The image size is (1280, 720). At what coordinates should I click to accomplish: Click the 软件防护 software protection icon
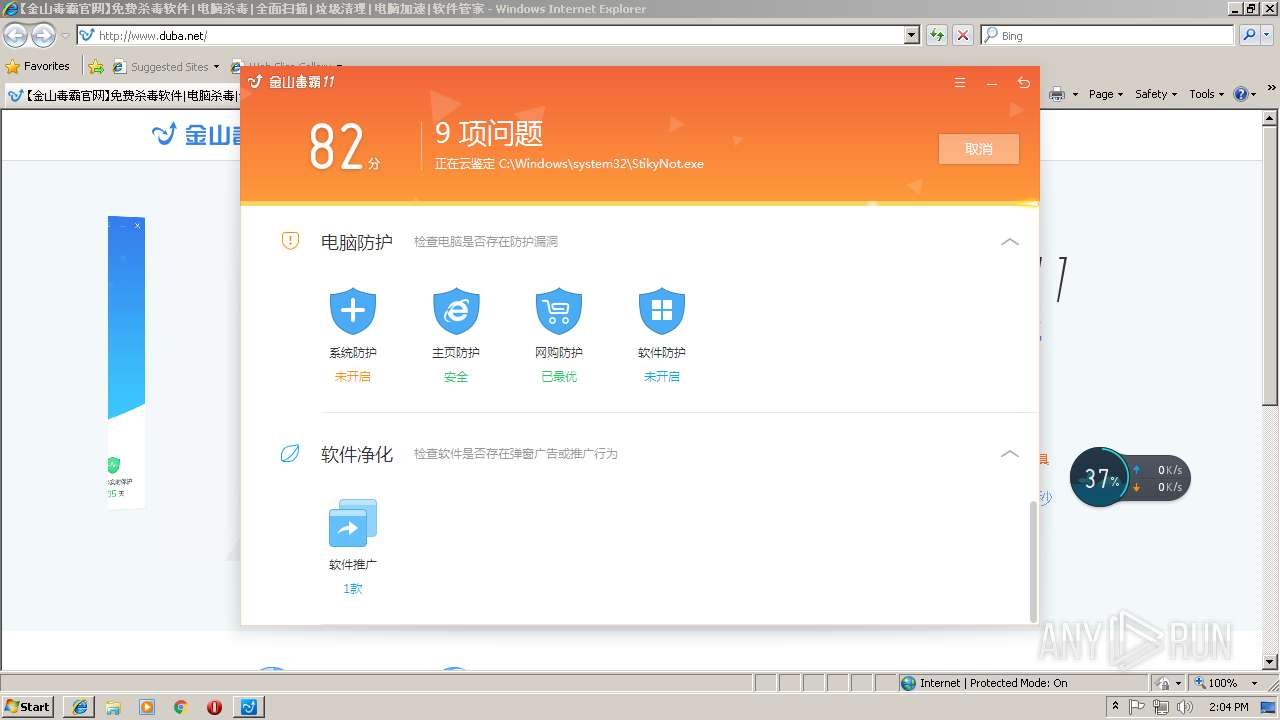pos(662,311)
